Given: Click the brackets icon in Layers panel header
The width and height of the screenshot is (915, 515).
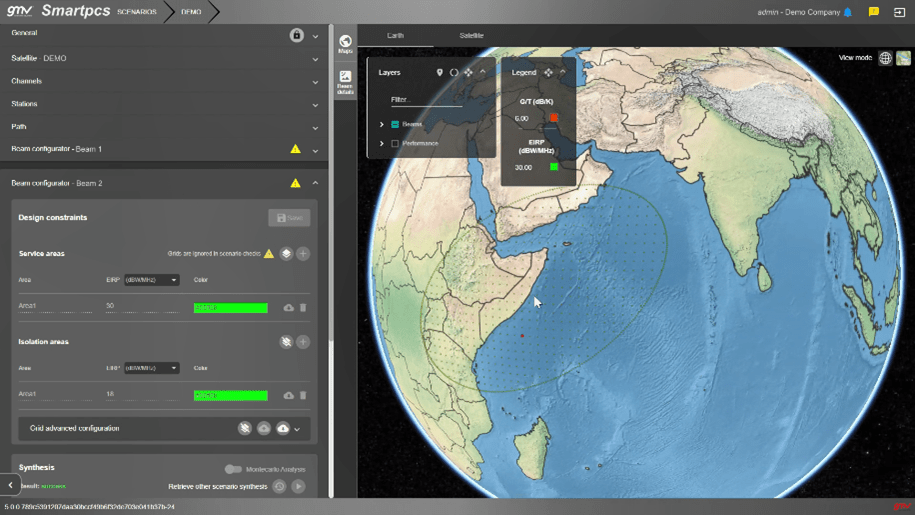Looking at the screenshot, I should (454, 72).
